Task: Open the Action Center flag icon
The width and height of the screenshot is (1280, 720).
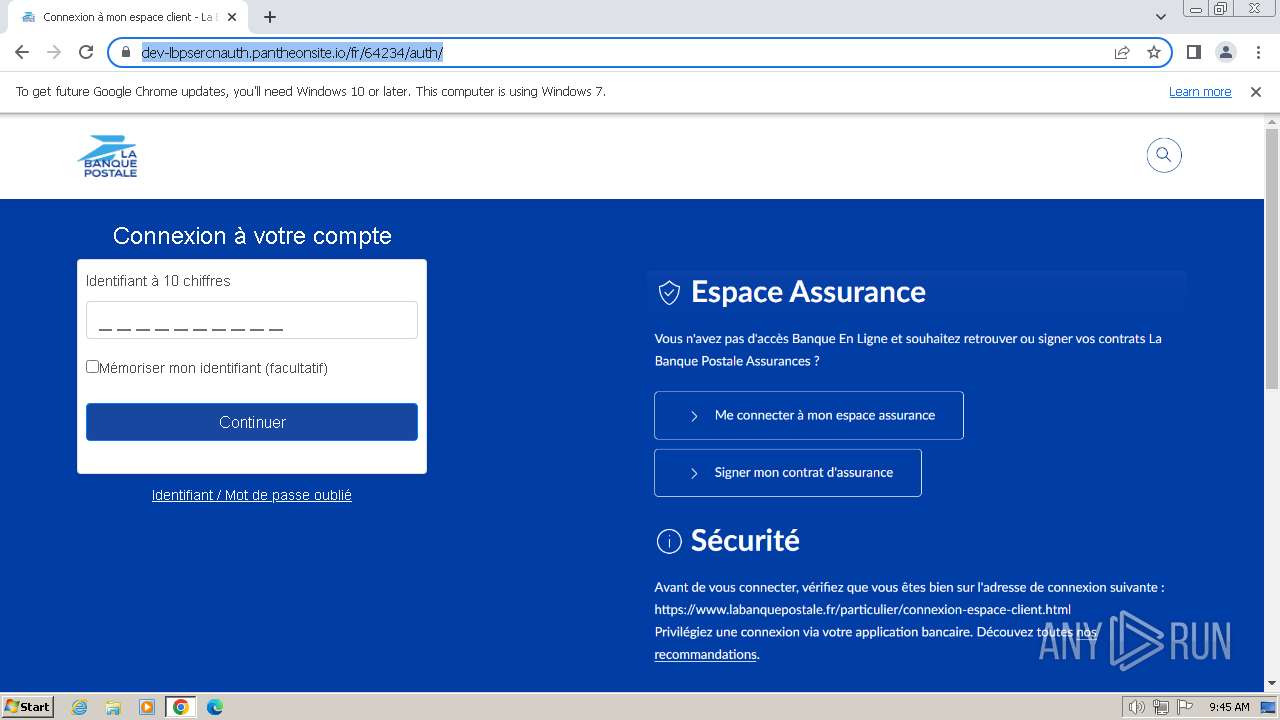Action: (1185, 707)
